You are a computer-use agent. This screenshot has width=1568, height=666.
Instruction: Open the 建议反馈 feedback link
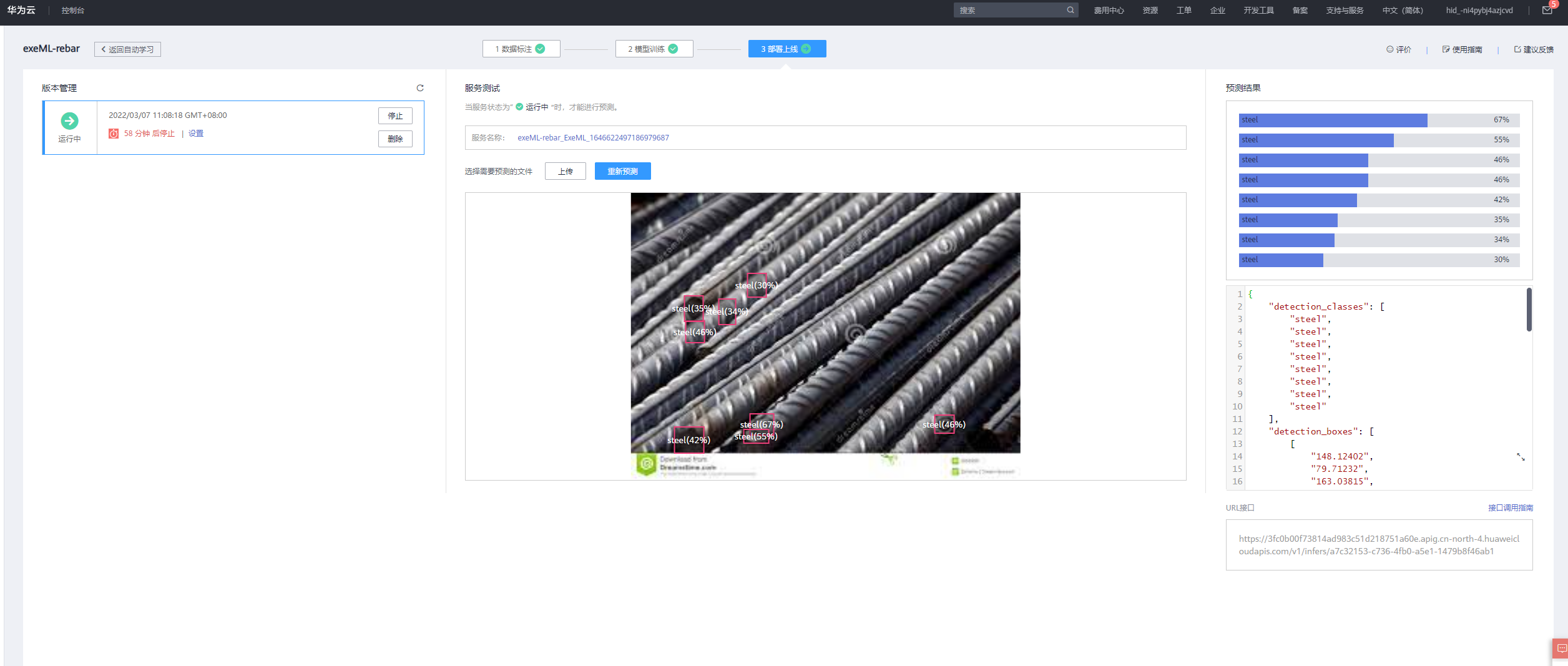pyautogui.click(x=1534, y=49)
